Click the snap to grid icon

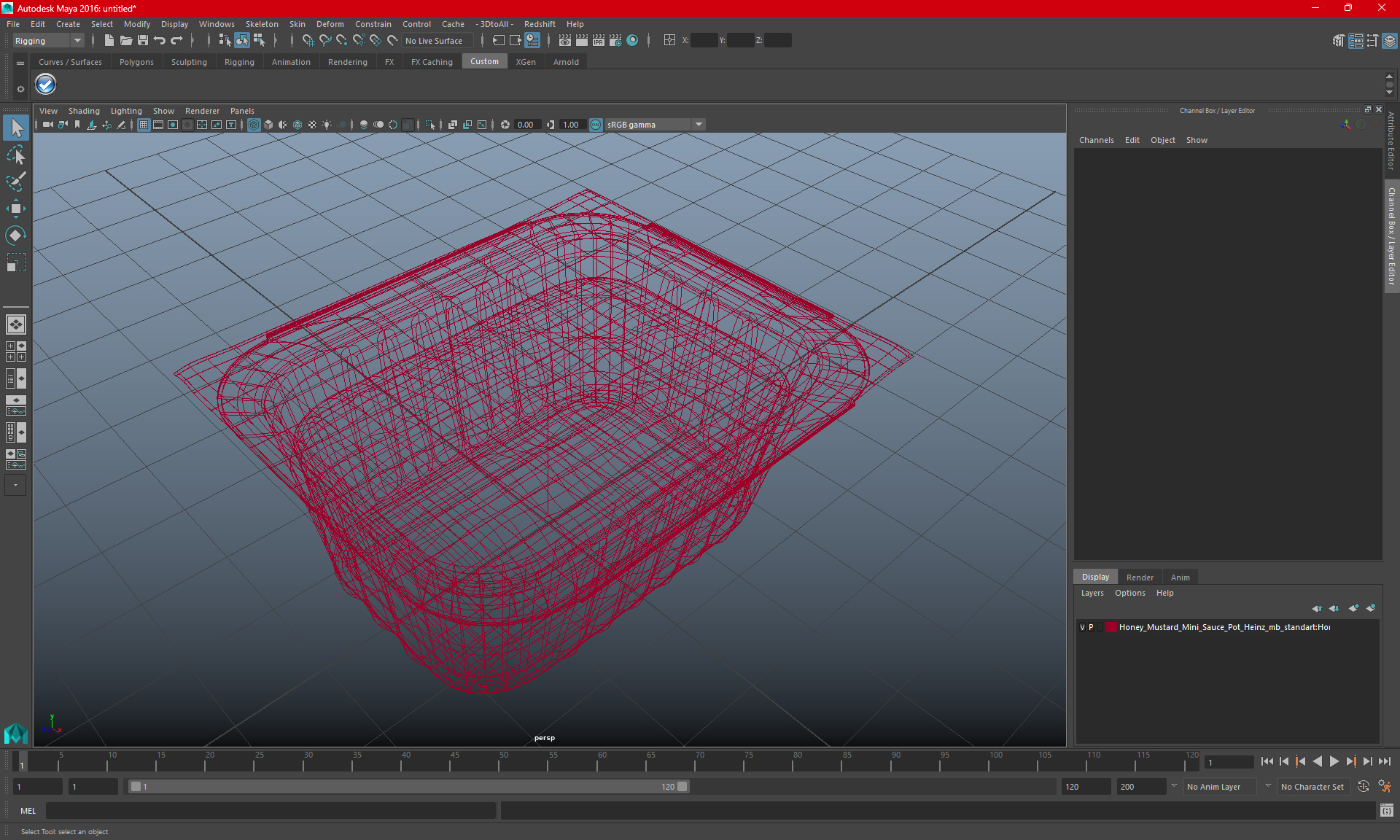pyautogui.click(x=307, y=40)
